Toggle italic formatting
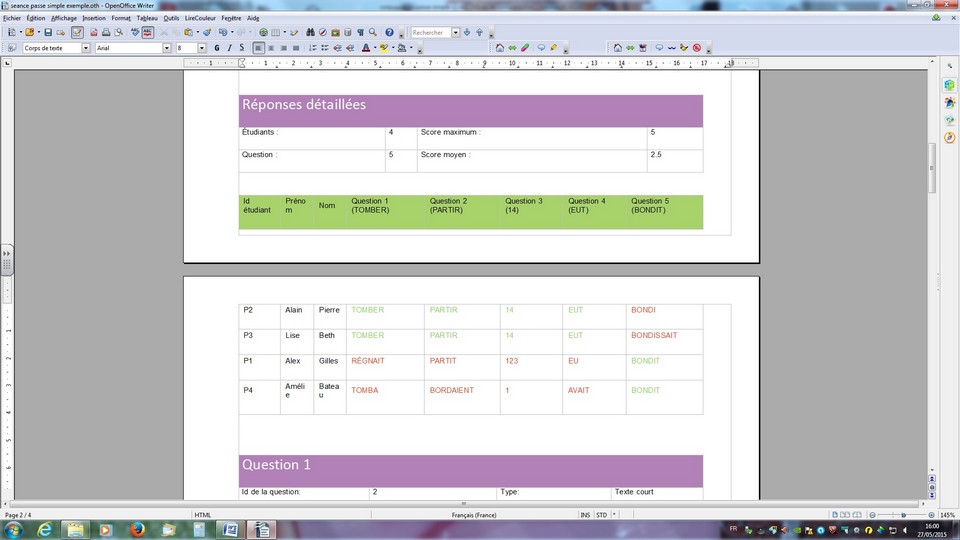This screenshot has width=960, height=540. (x=229, y=47)
